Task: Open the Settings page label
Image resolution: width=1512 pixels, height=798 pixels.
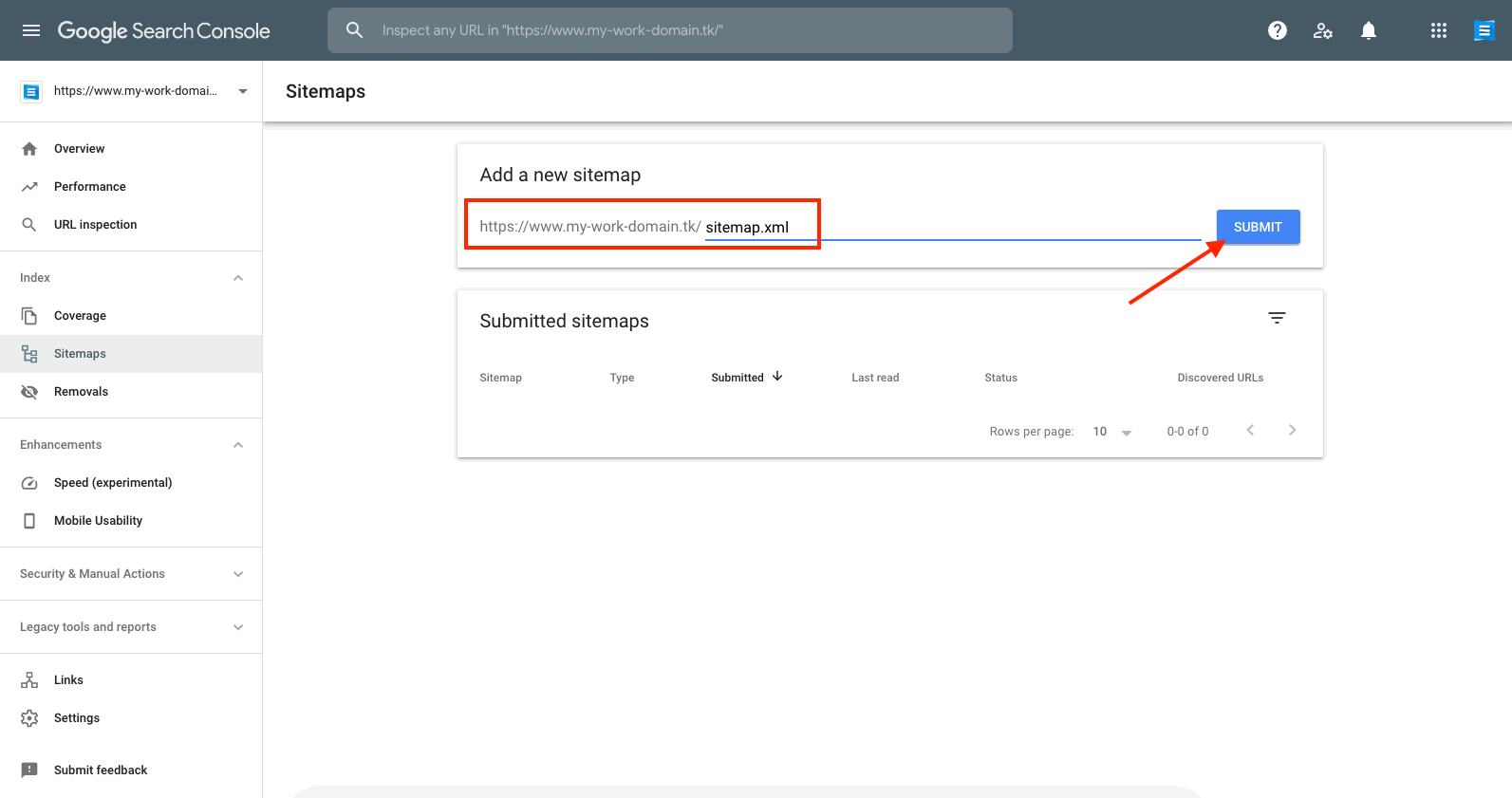Action: 77,718
